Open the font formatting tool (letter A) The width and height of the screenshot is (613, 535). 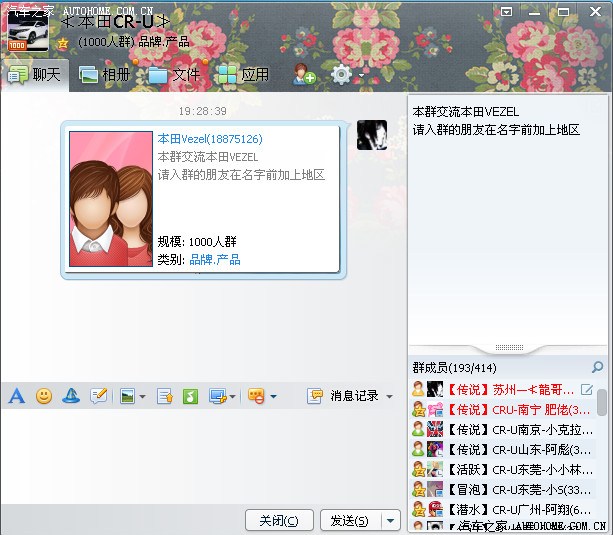tap(16, 396)
